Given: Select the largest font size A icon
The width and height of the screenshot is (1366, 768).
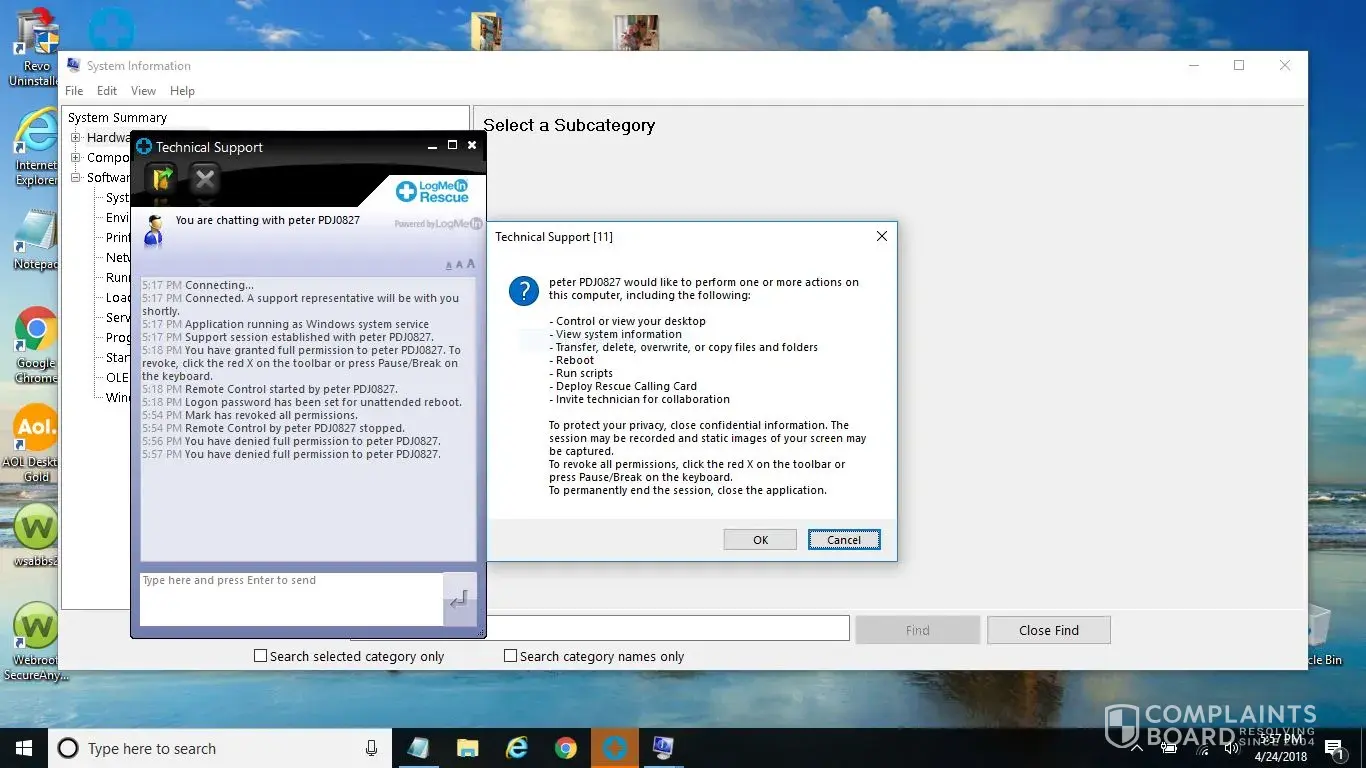Looking at the screenshot, I should pos(471,264).
